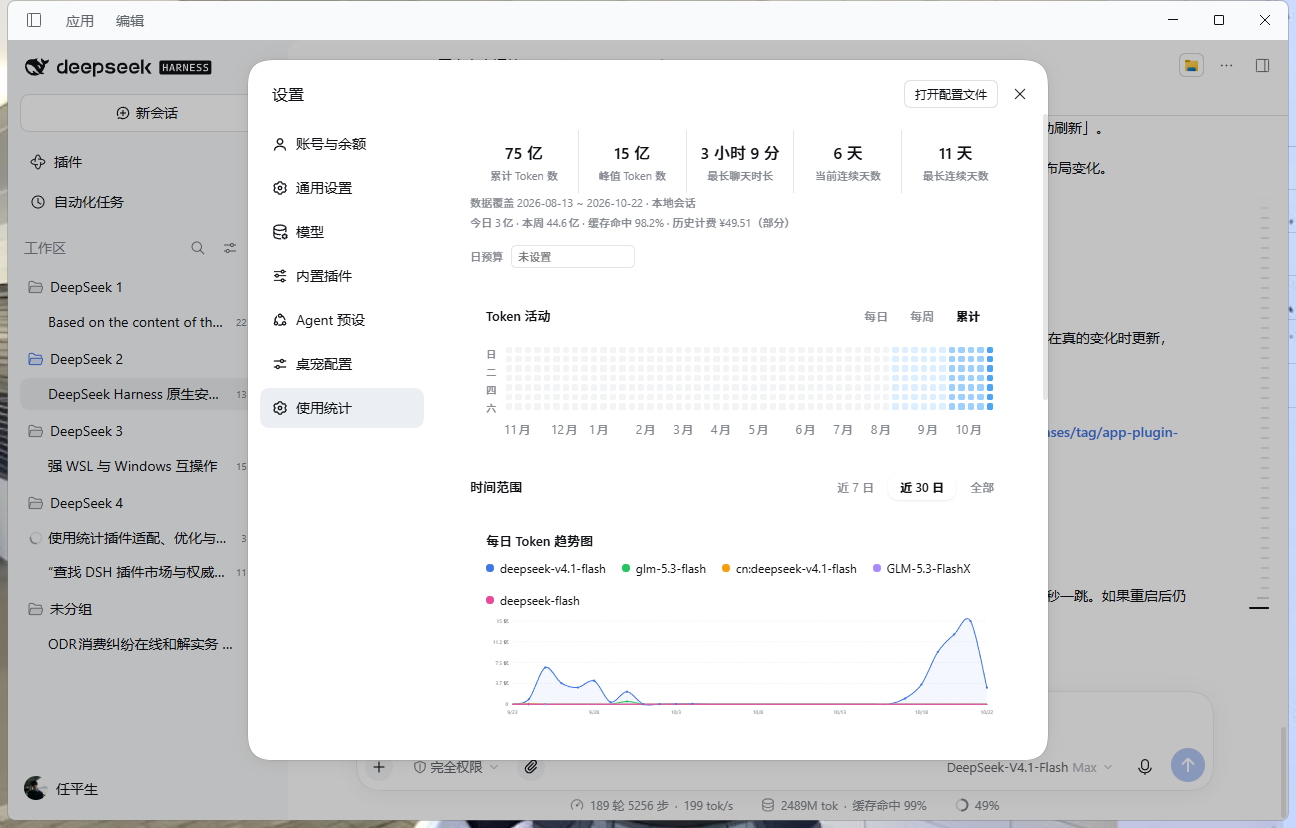Open 通用设置 section

point(342,188)
